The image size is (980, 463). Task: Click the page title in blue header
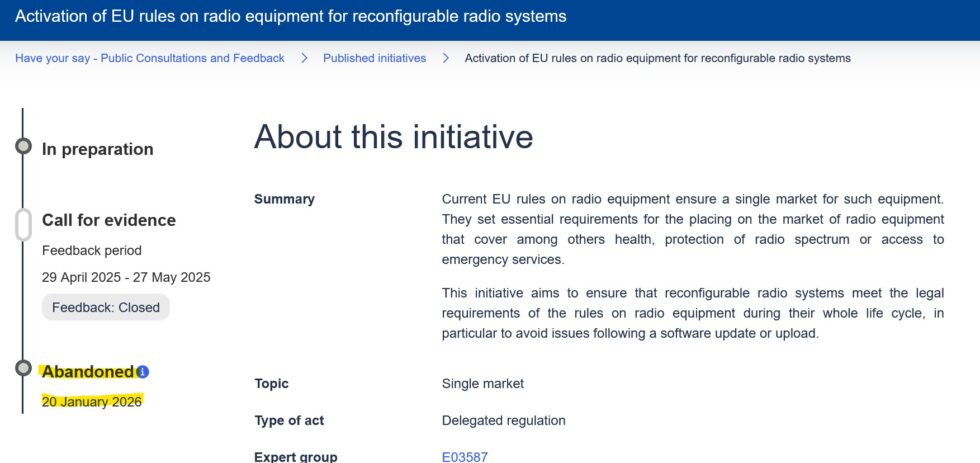pos(290,16)
